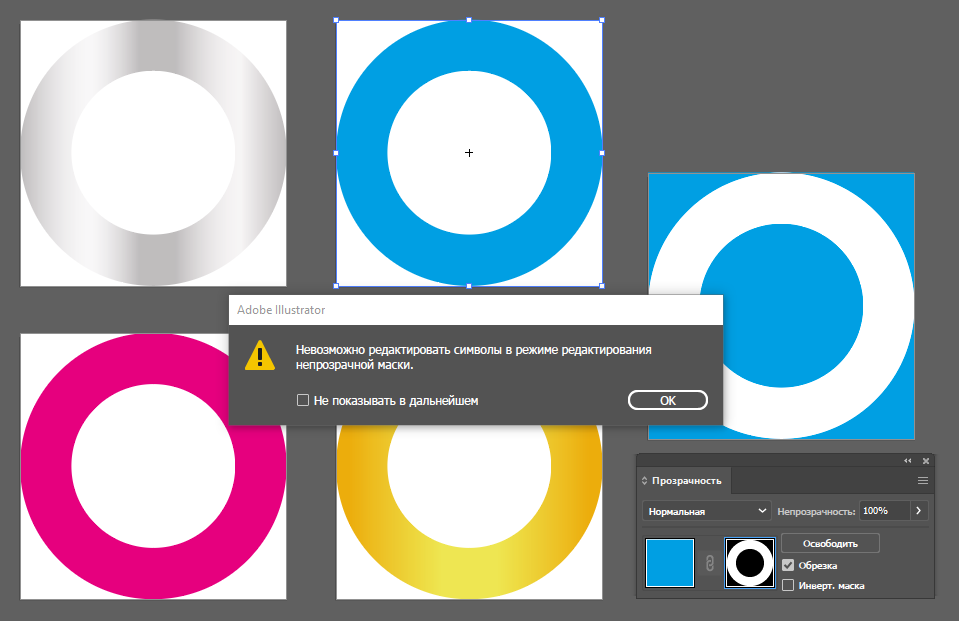Click the 'Adobe Illustrator' dialog title bar
The image size is (959, 621).
(475, 310)
